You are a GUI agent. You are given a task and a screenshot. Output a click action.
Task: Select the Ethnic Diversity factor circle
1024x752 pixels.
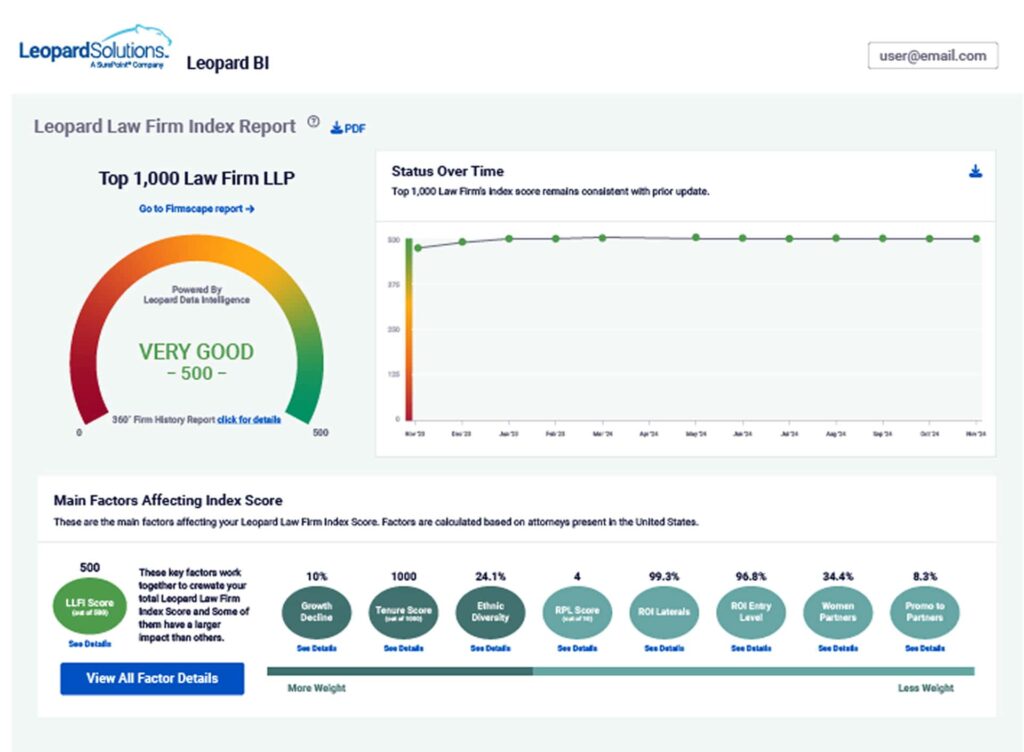coord(490,612)
